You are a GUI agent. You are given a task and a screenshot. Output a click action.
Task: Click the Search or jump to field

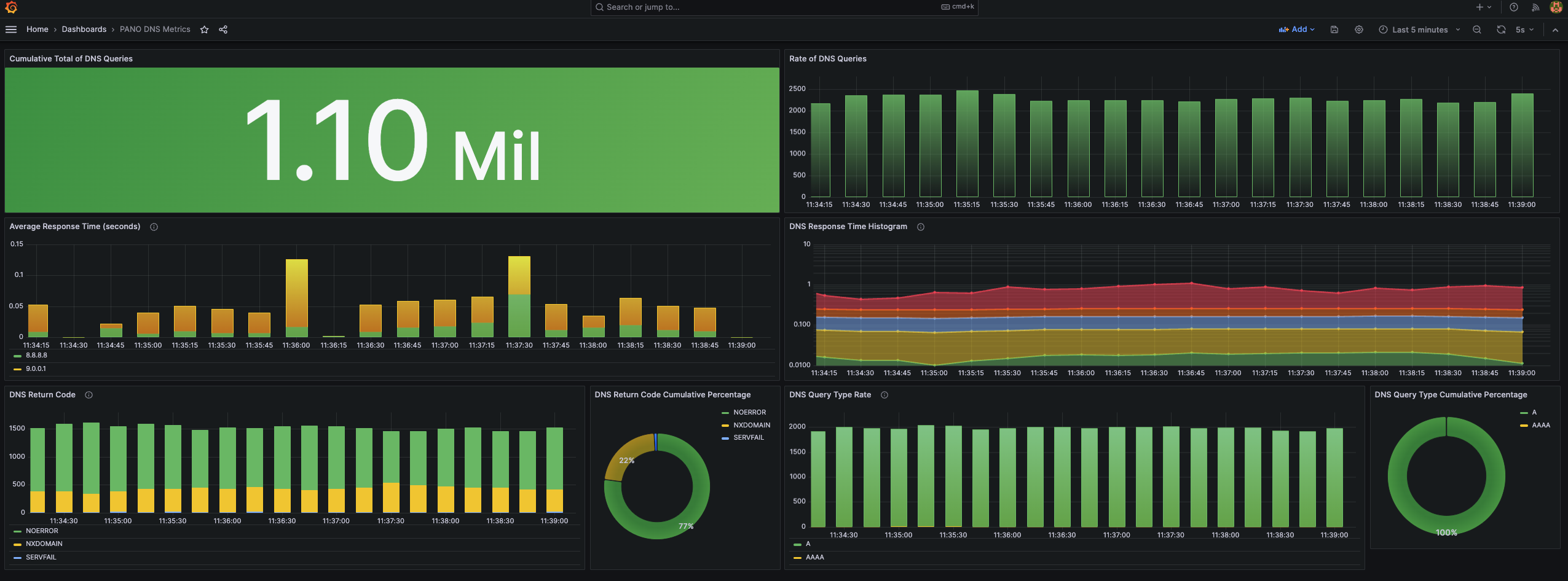click(784, 7)
